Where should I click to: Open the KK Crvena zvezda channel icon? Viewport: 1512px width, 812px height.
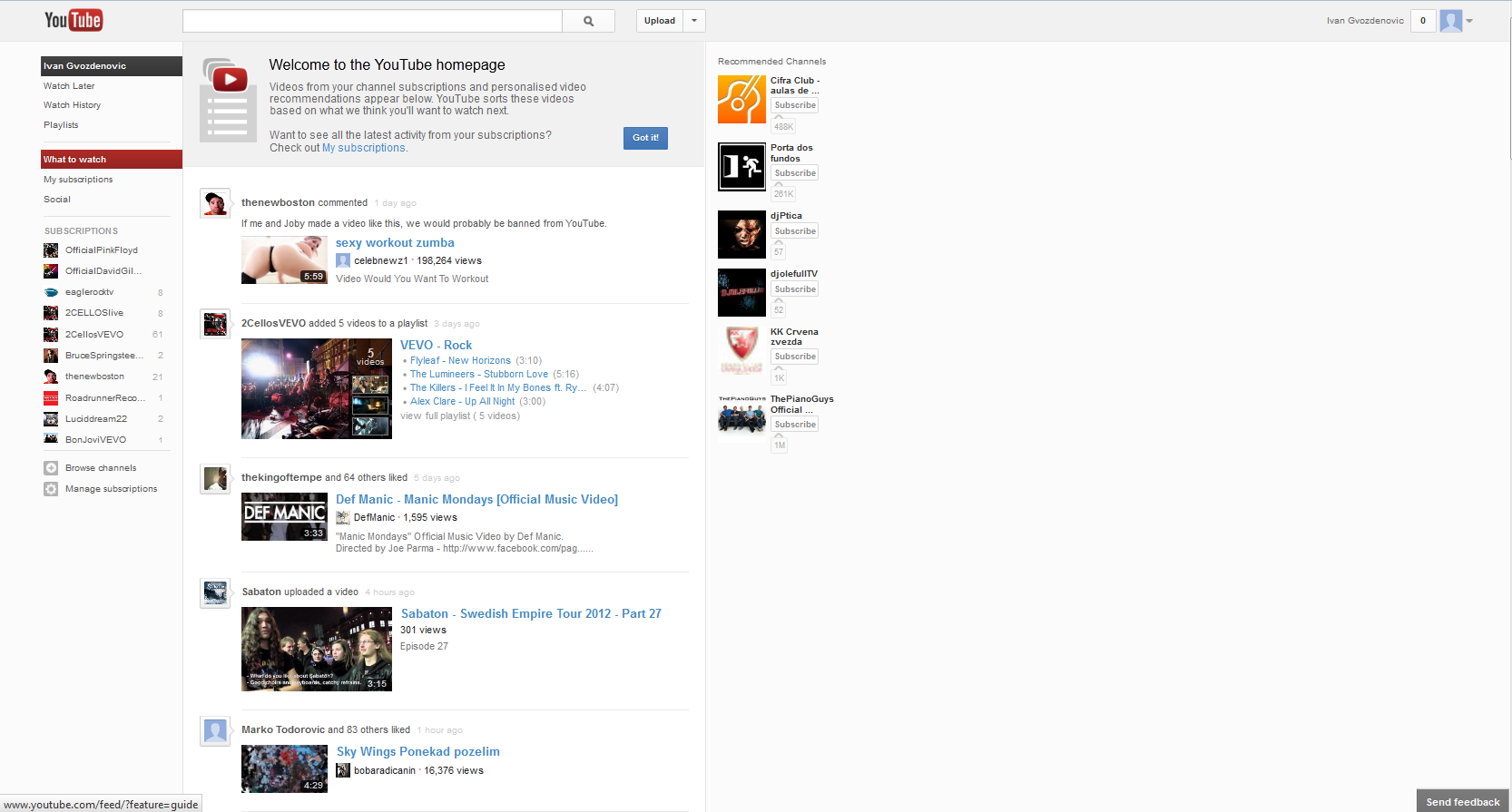coord(741,350)
